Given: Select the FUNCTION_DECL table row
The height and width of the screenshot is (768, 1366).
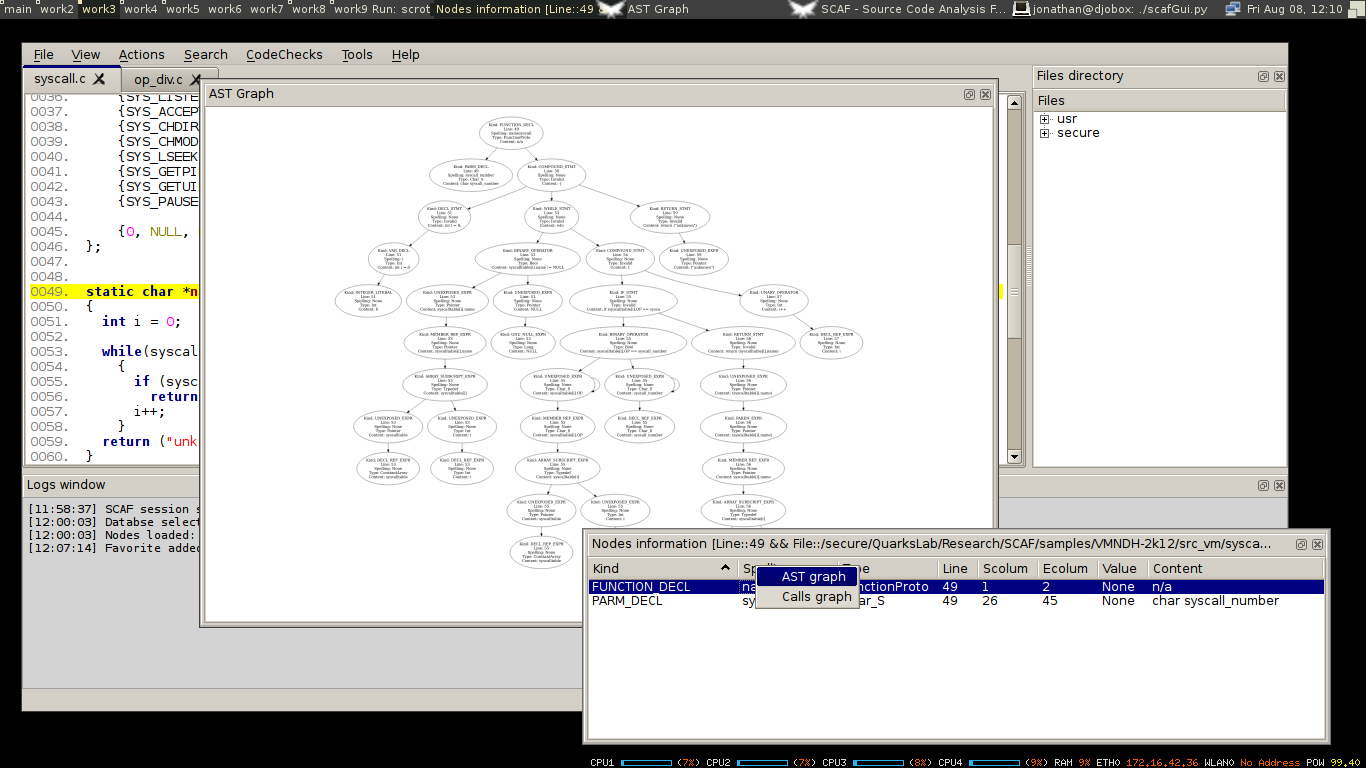Looking at the screenshot, I should click(956, 587).
